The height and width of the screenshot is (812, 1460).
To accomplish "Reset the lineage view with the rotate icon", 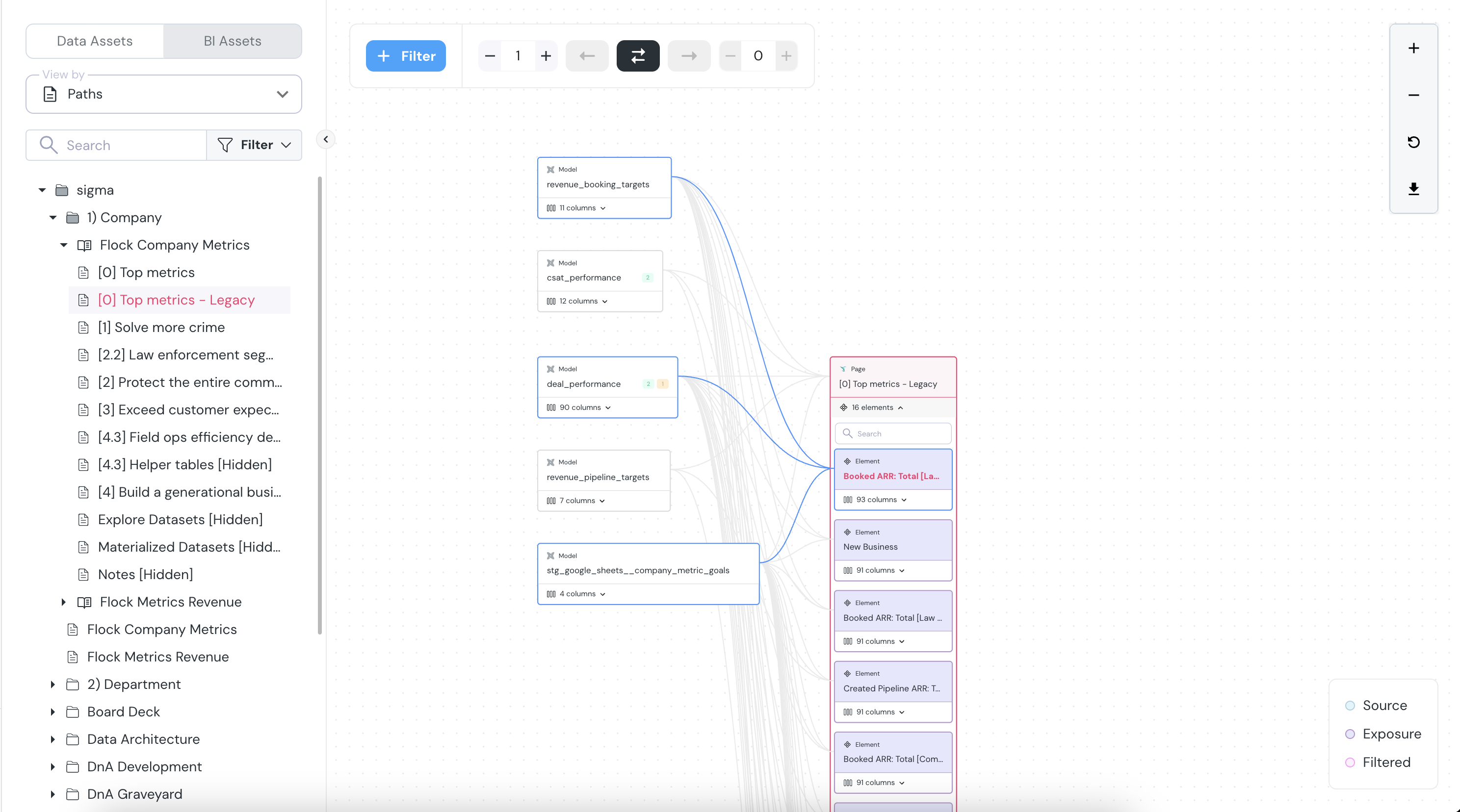I will (1413, 142).
